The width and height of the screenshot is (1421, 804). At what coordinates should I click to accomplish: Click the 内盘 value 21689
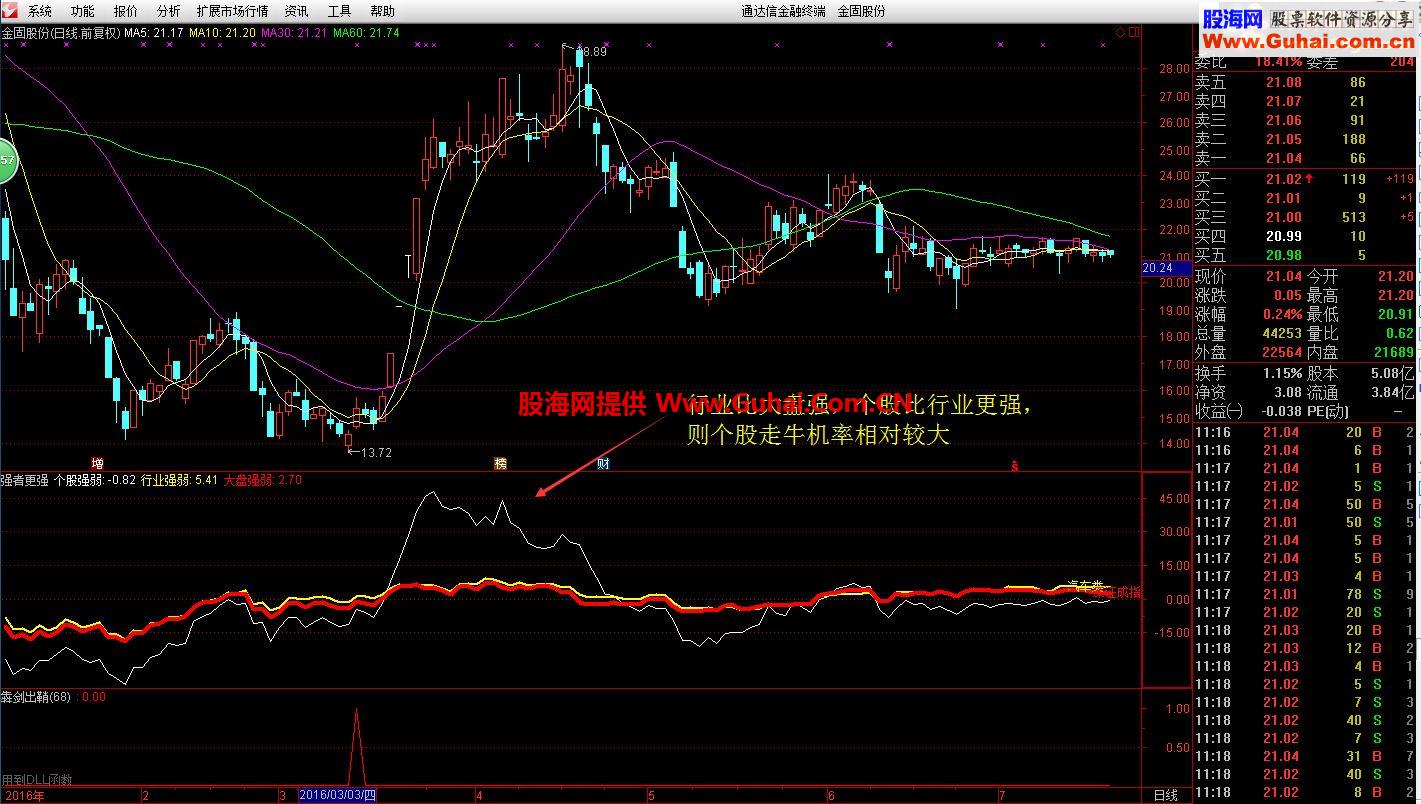[x=1392, y=352]
